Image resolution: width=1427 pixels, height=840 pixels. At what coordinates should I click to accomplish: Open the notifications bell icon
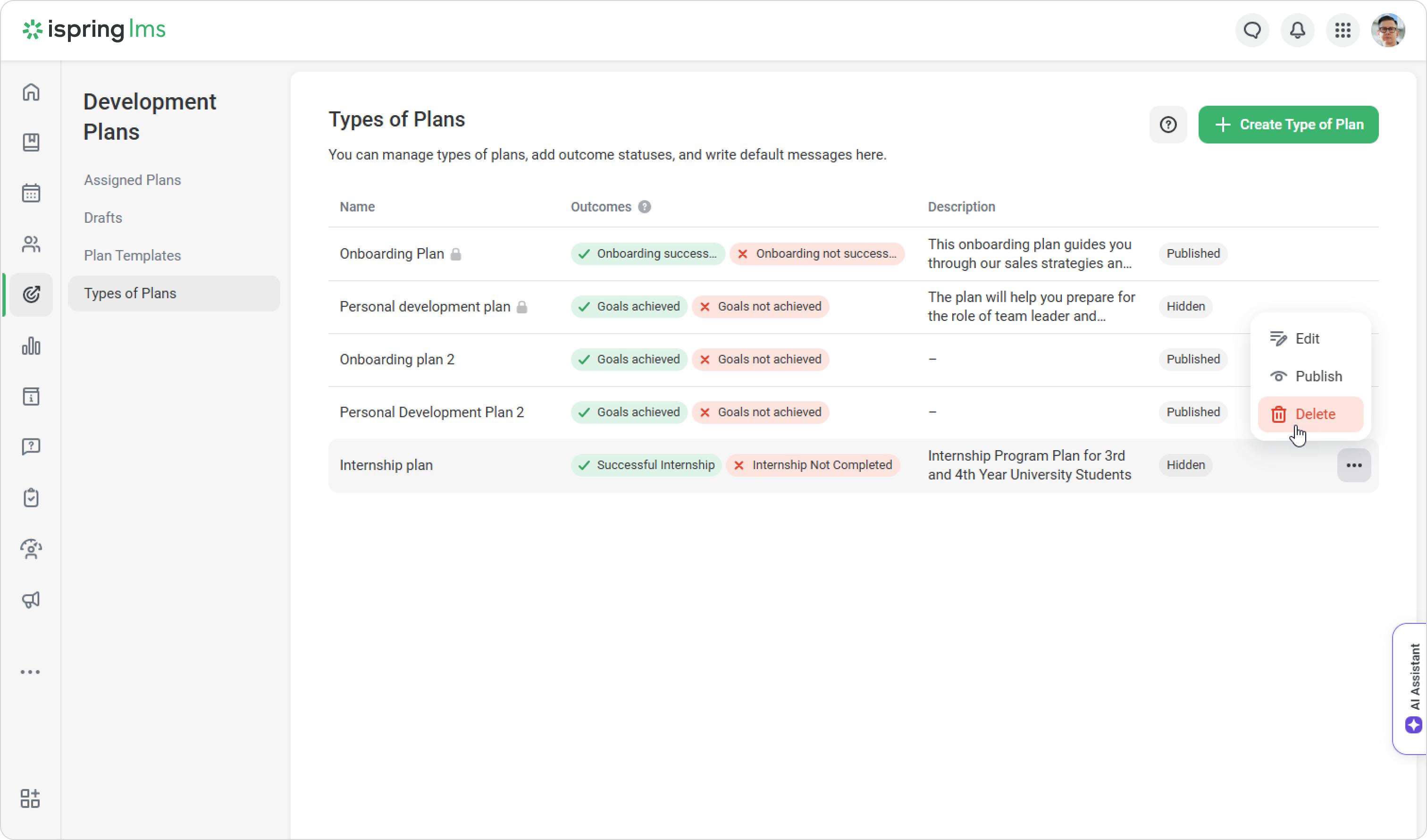[x=1297, y=30]
